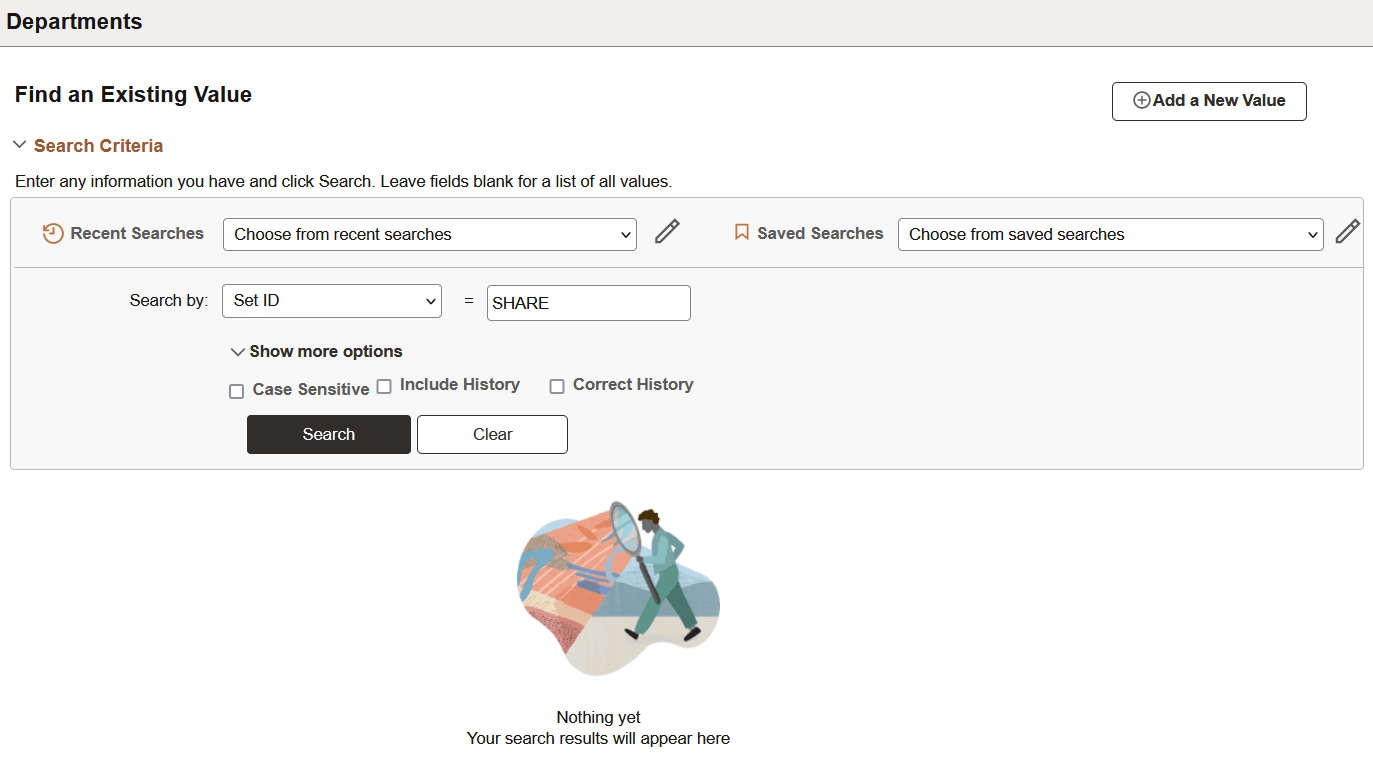1373x758 pixels.
Task: Click the plus icon on Add a New Value
Action: tap(1140, 100)
